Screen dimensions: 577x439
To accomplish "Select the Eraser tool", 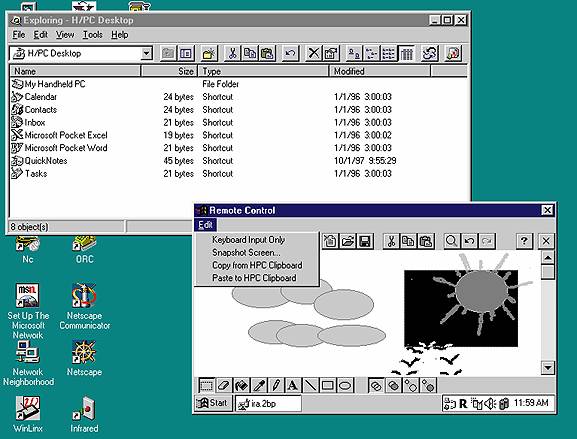I will pyautogui.click(x=224, y=386).
